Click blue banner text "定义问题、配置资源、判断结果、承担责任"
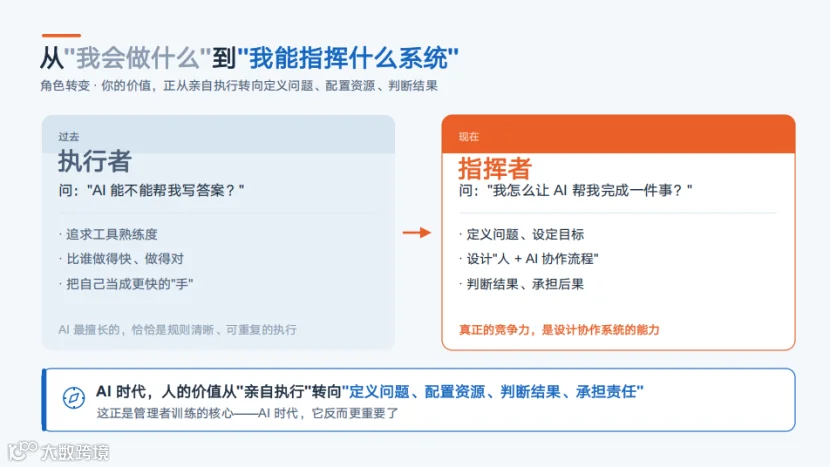 coord(493,392)
